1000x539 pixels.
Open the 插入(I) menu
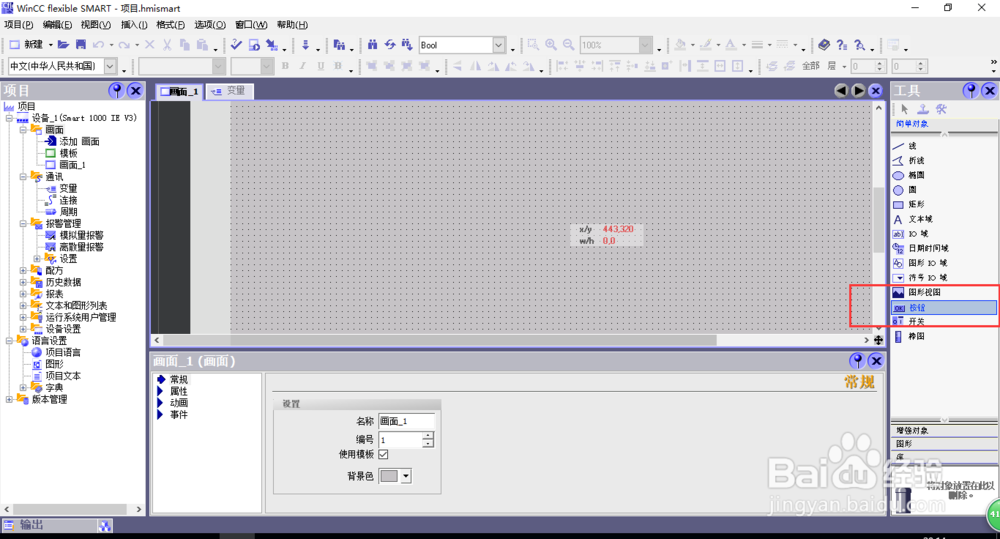click(x=134, y=25)
